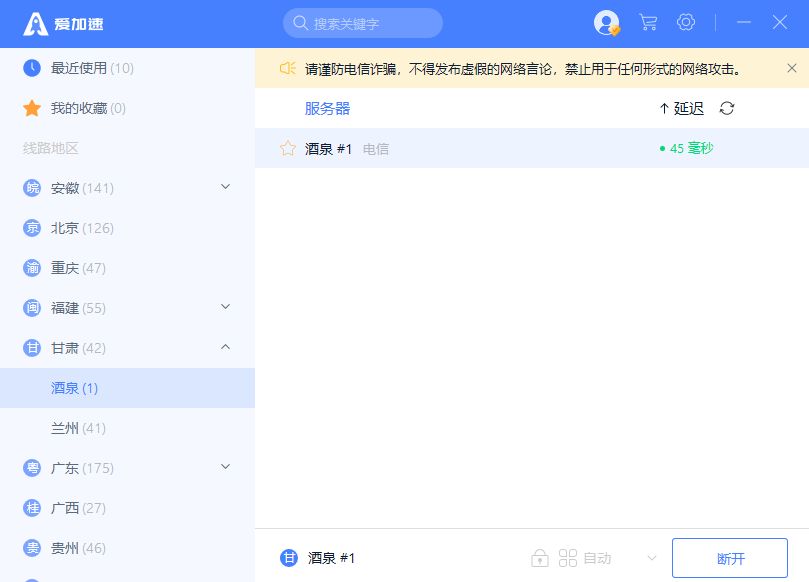Dismiss the fraud warning banner
The width and height of the screenshot is (809, 582).
click(791, 68)
